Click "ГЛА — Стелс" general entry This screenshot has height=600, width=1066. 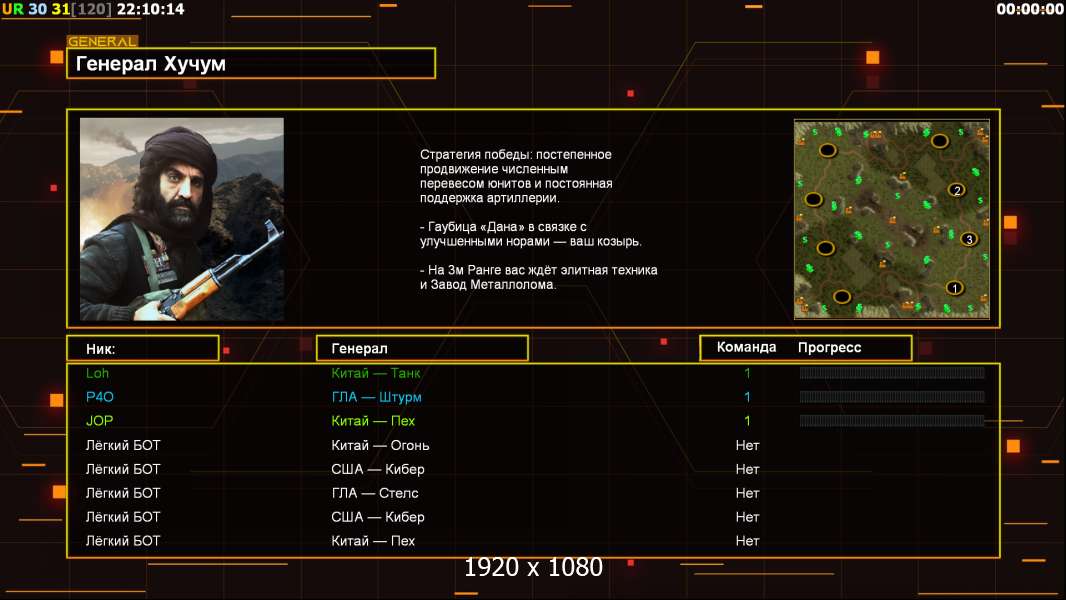click(x=375, y=493)
